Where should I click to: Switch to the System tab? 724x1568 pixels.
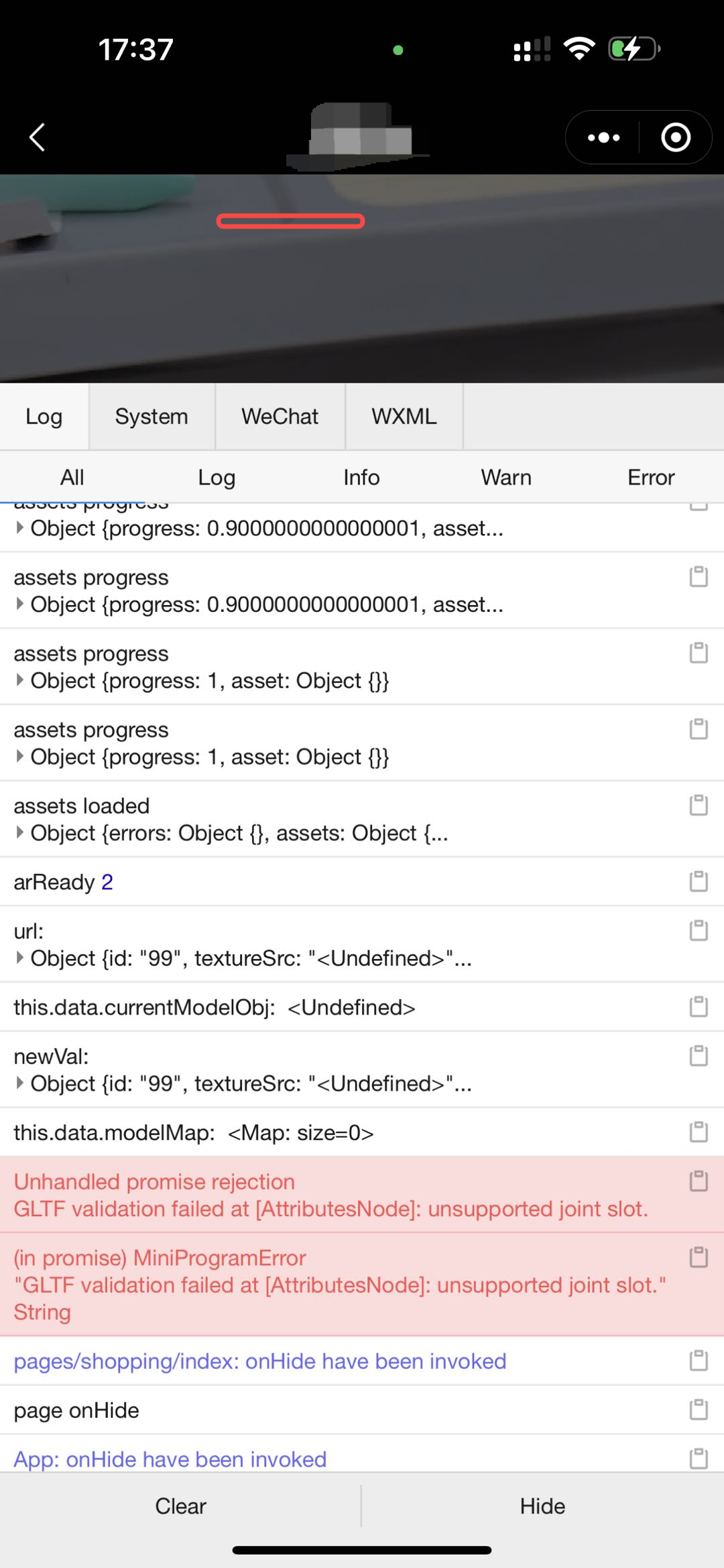pyautogui.click(x=152, y=416)
